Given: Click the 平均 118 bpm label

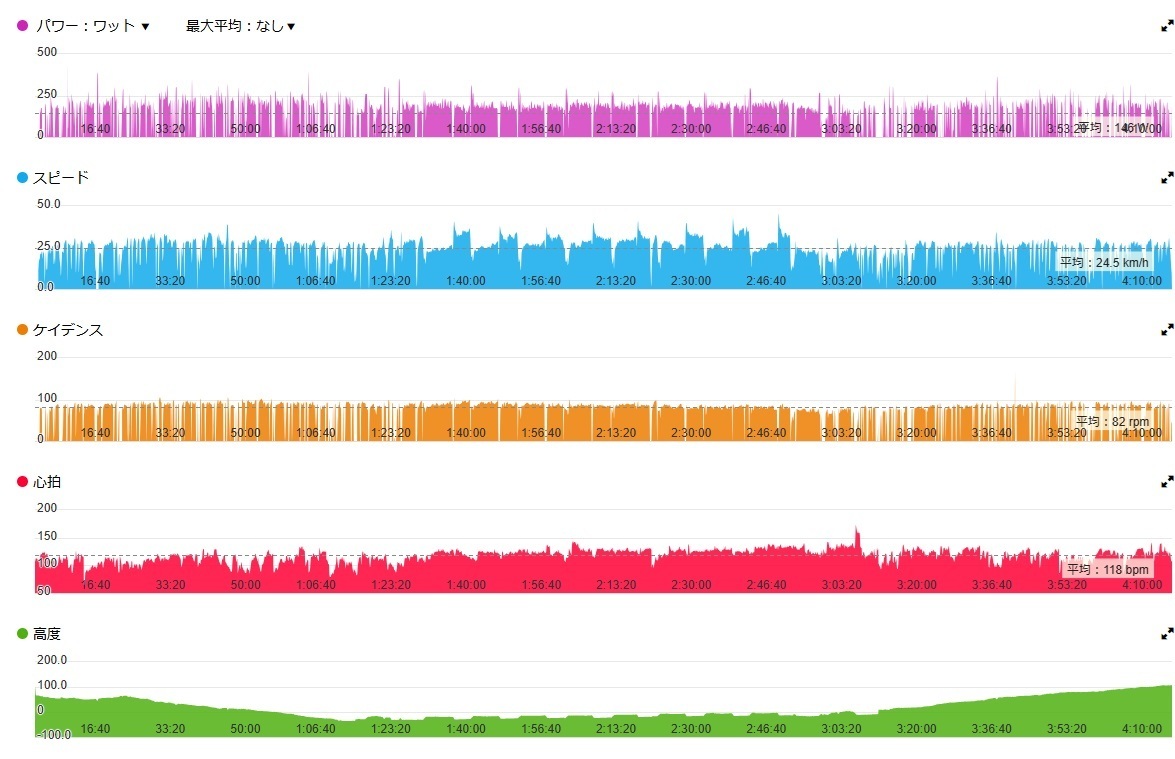Looking at the screenshot, I should [x=1108, y=569].
